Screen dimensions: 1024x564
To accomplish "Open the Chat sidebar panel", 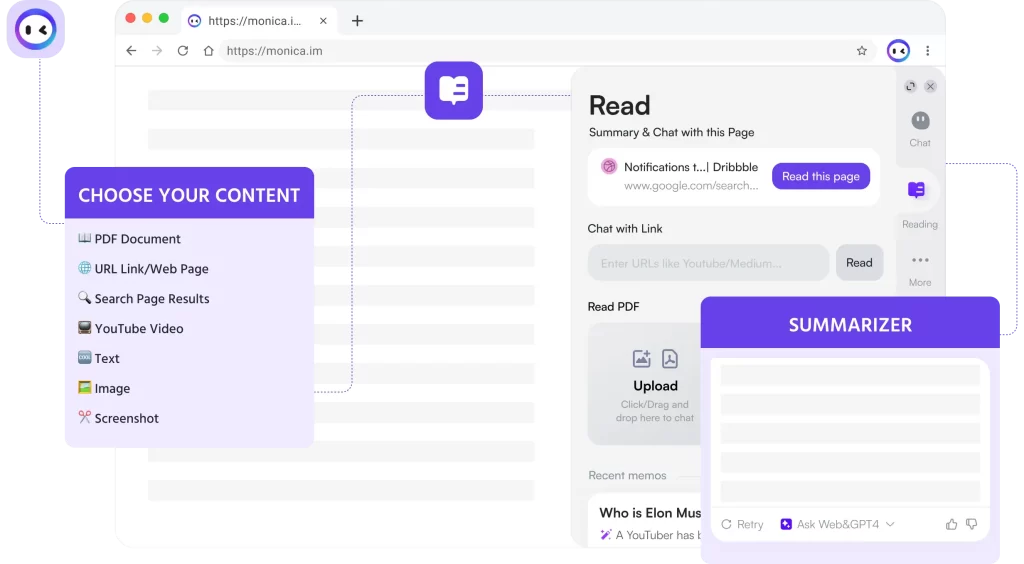I will [x=920, y=129].
